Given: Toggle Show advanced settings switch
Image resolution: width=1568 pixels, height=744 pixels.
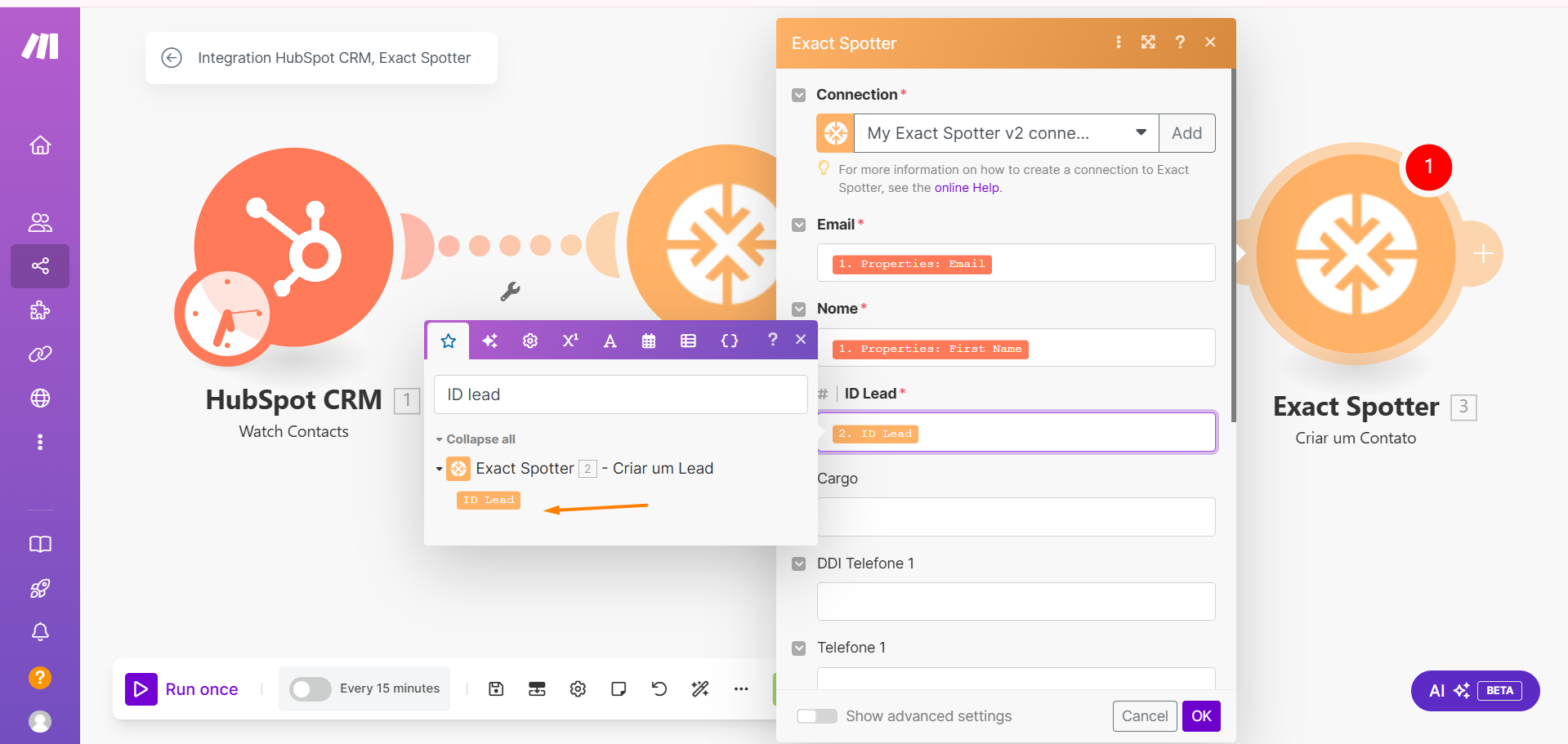Looking at the screenshot, I should 817,716.
